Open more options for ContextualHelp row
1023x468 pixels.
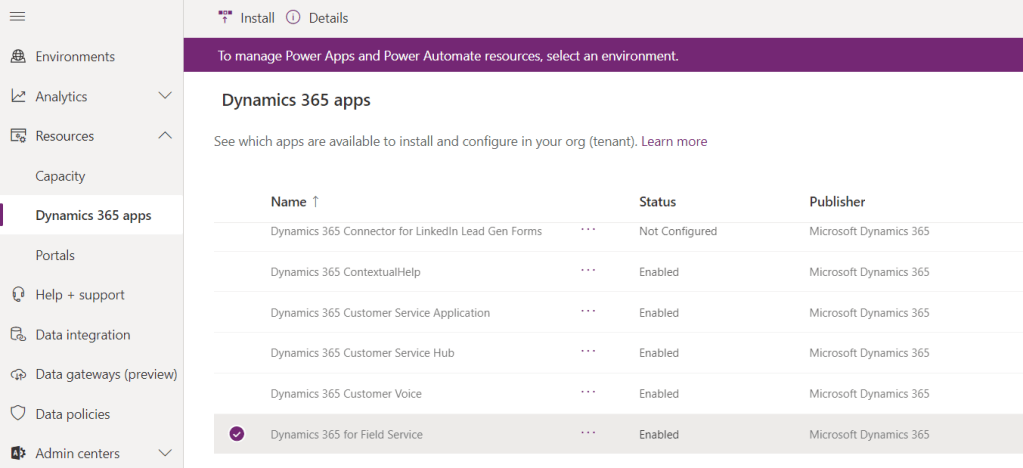click(x=588, y=271)
